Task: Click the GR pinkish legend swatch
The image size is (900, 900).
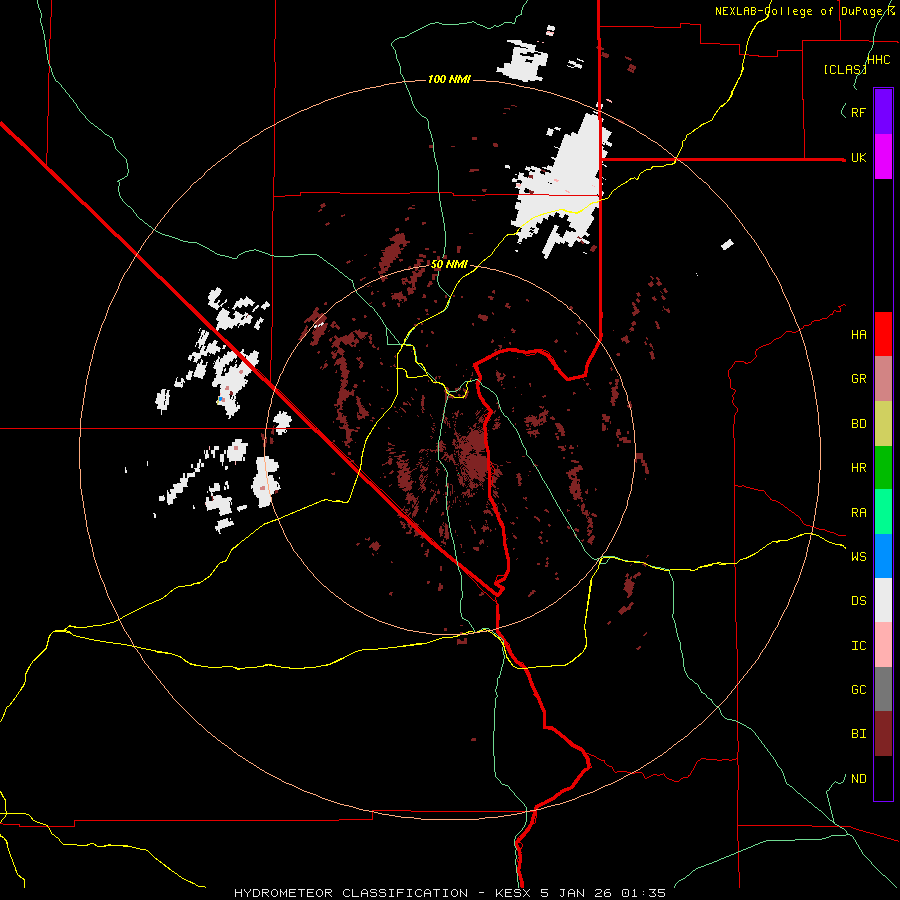Action: coord(883,379)
